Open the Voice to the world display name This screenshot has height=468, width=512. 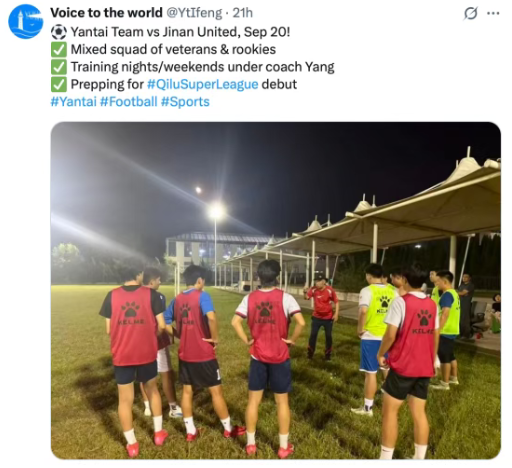(x=106, y=13)
